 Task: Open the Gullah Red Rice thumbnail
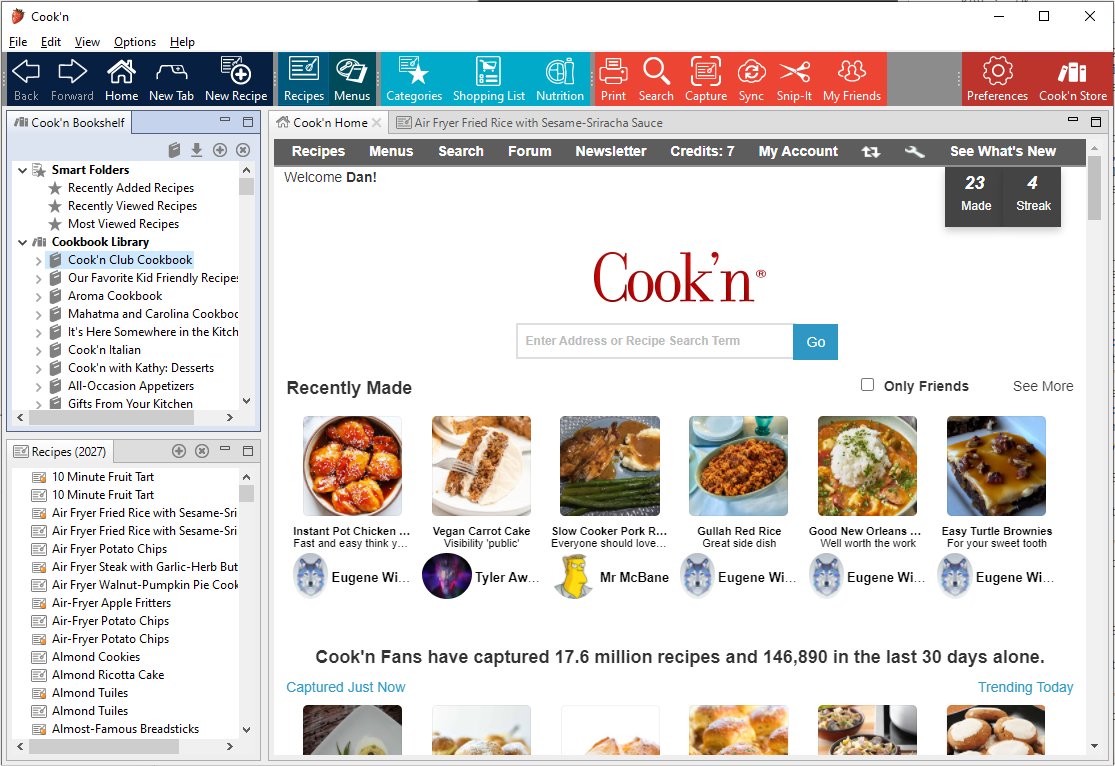click(738, 465)
